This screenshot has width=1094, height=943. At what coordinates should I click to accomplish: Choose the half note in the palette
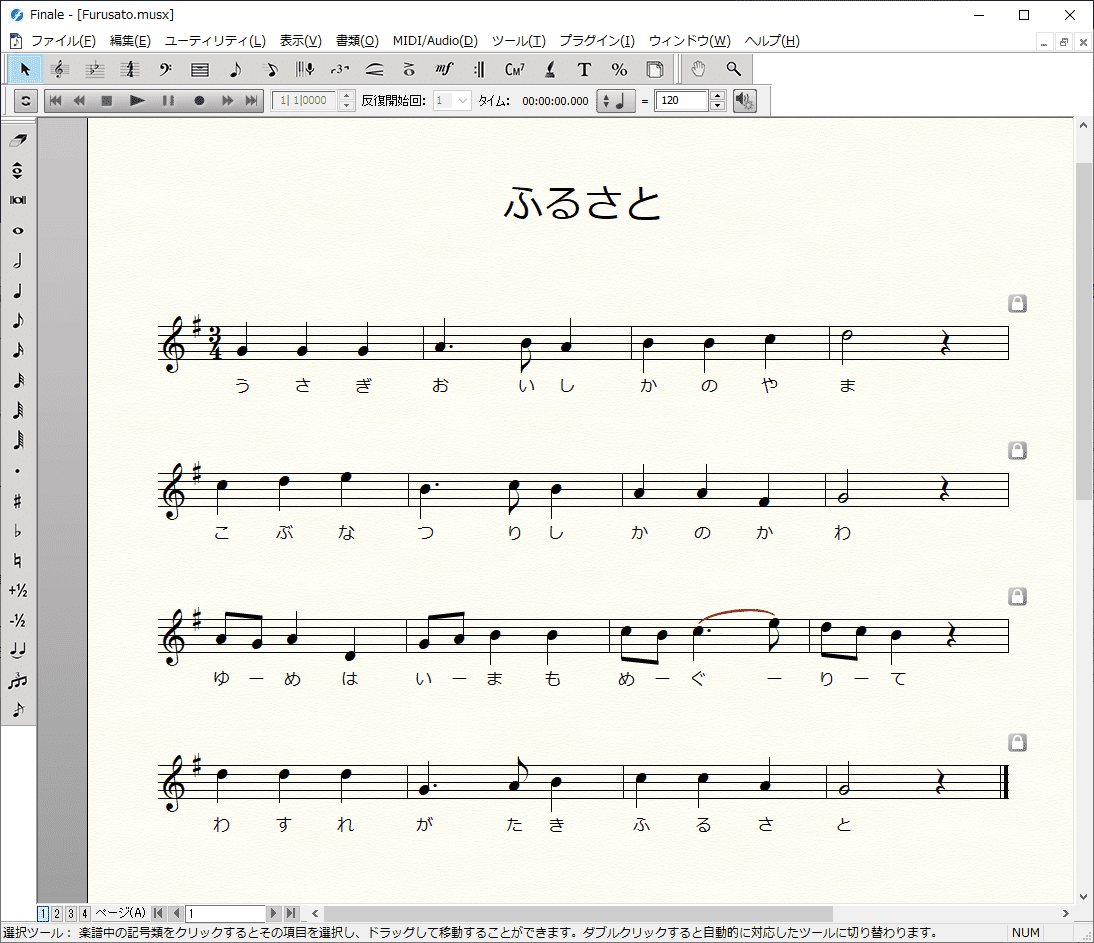(x=18, y=261)
